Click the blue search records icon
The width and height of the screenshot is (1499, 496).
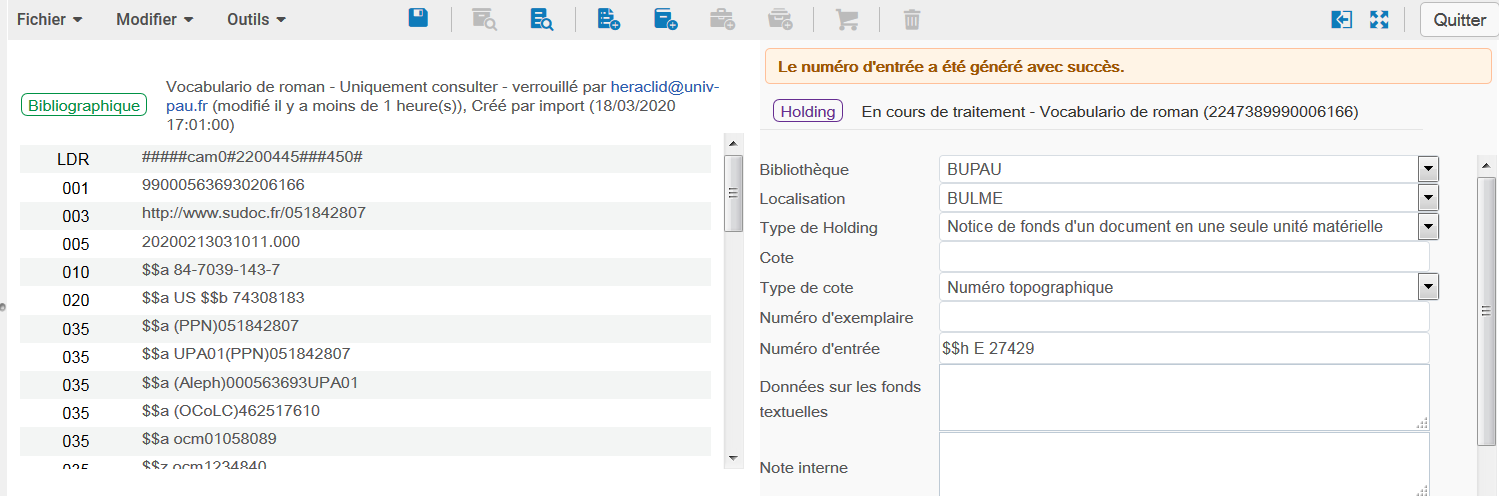[x=542, y=19]
